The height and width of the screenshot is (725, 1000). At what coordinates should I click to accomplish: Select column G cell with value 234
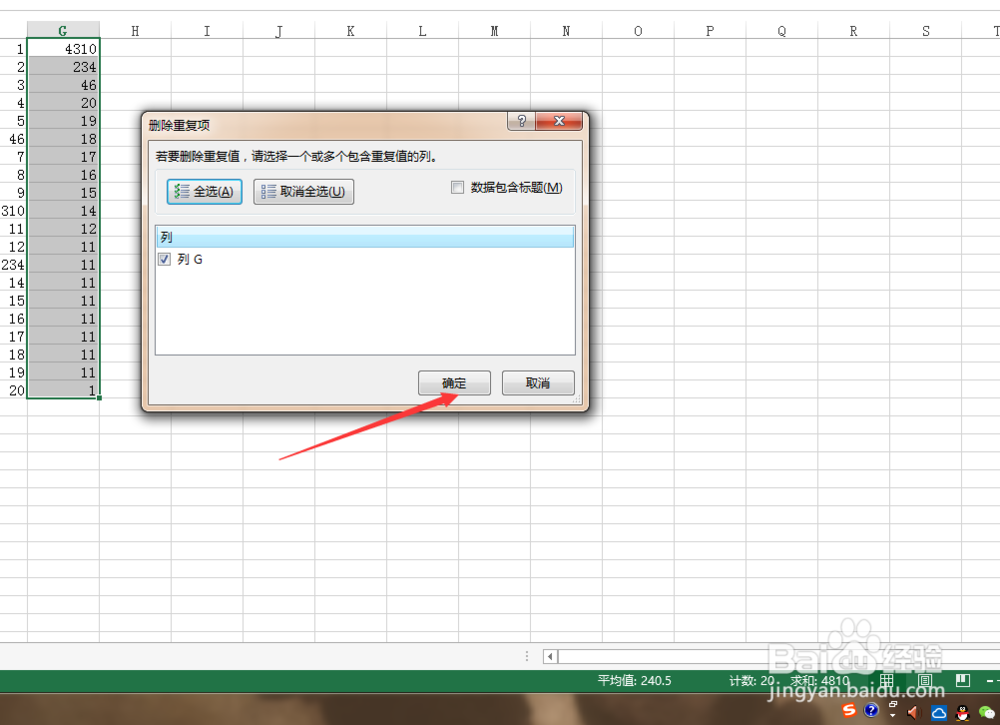pyautogui.click(x=63, y=66)
